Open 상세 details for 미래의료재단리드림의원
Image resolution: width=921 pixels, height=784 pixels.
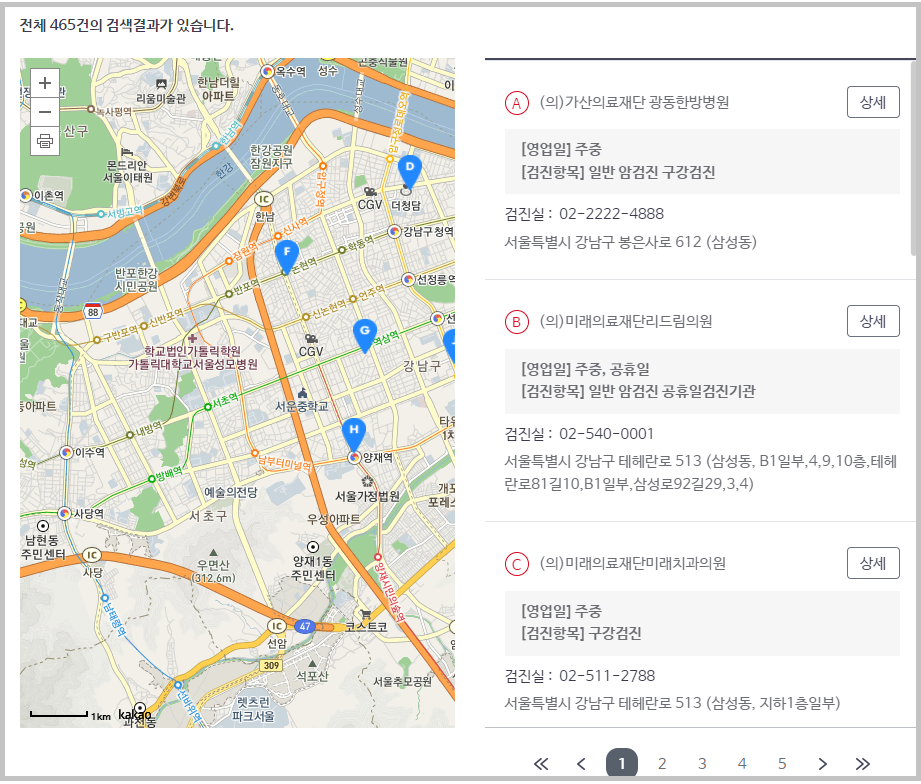[872, 321]
